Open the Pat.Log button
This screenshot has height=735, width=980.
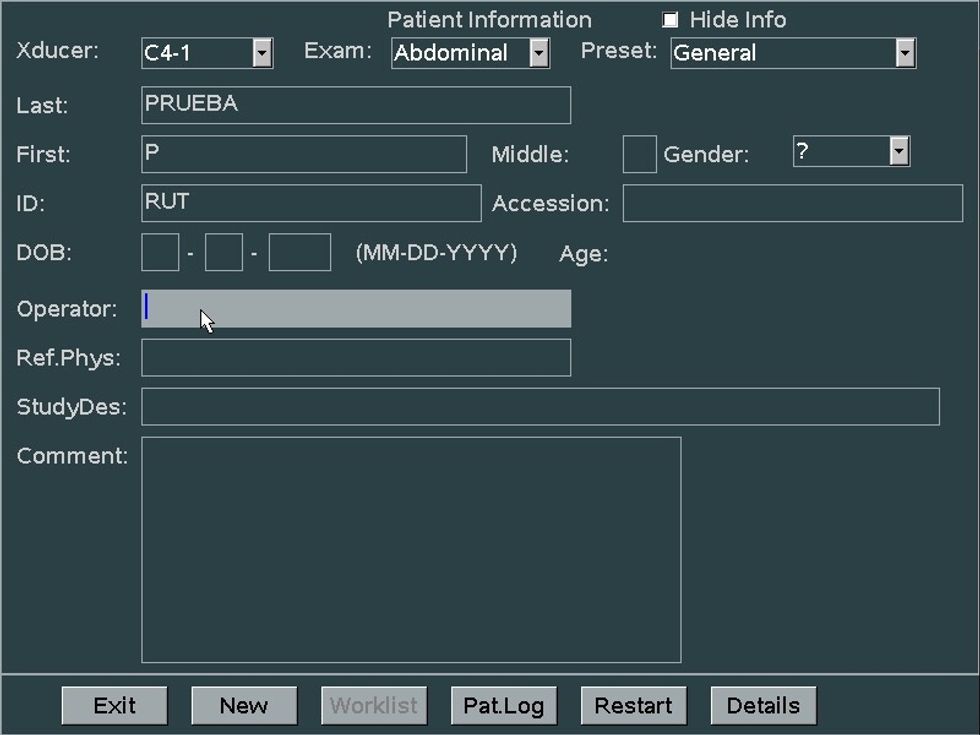[503, 706]
